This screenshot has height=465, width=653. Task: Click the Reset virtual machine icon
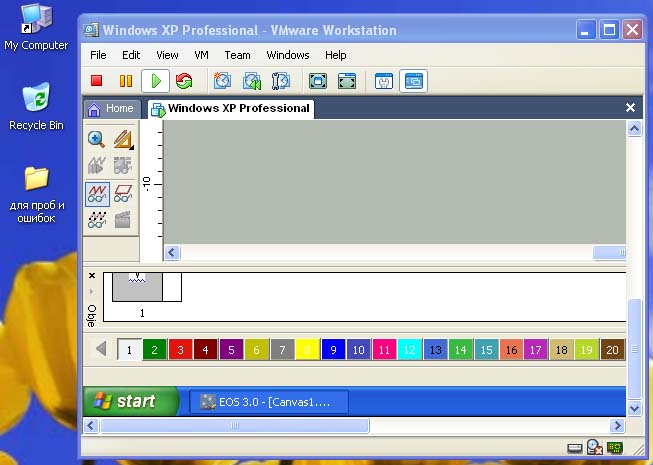pos(184,81)
